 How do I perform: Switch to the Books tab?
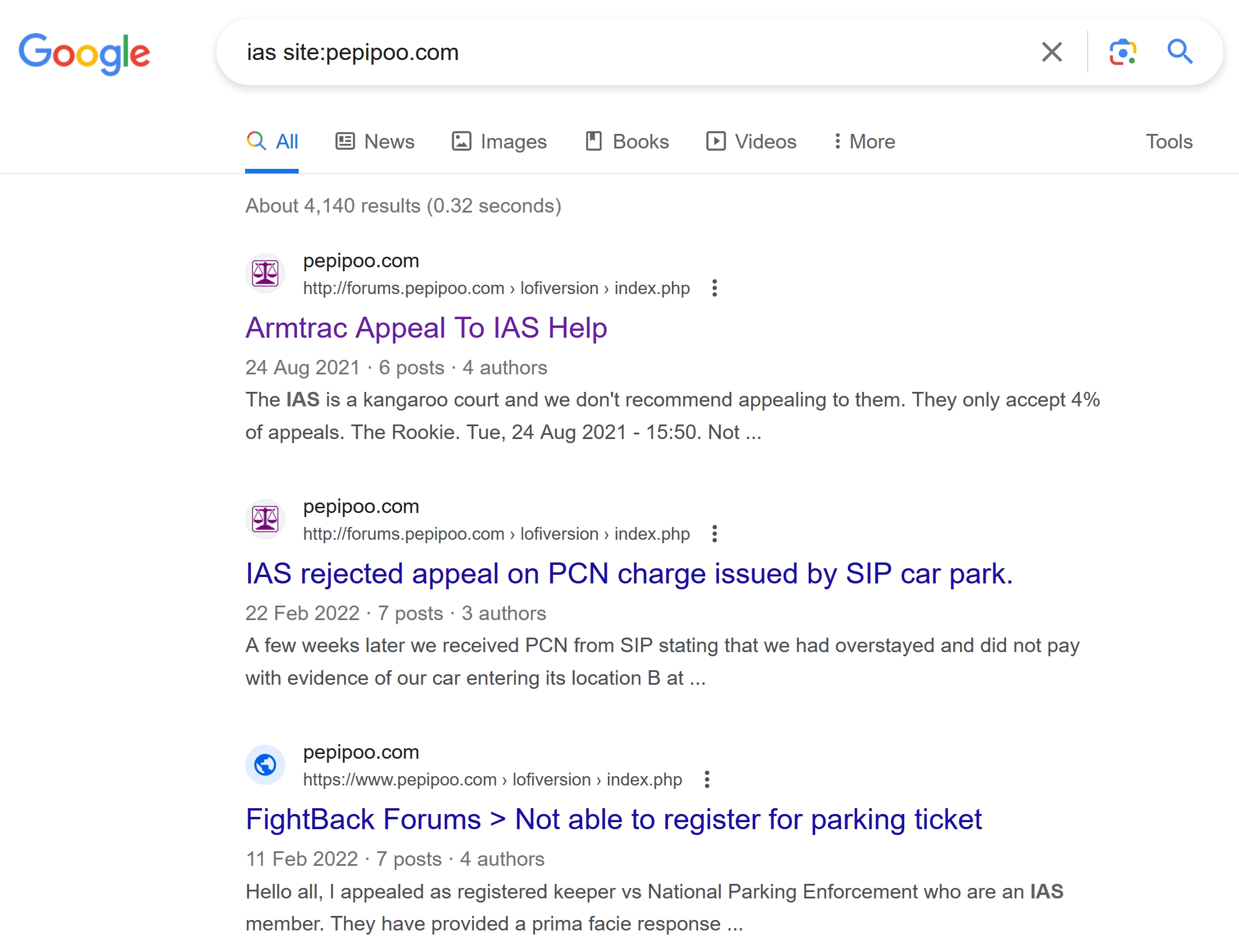coord(627,141)
